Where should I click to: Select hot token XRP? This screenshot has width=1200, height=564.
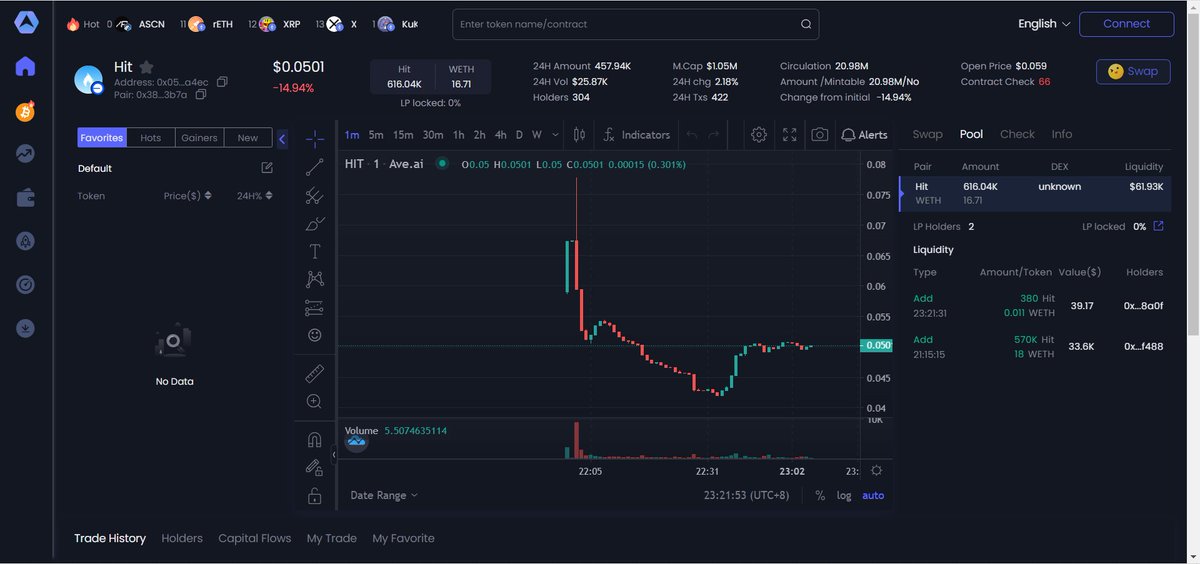click(280, 24)
